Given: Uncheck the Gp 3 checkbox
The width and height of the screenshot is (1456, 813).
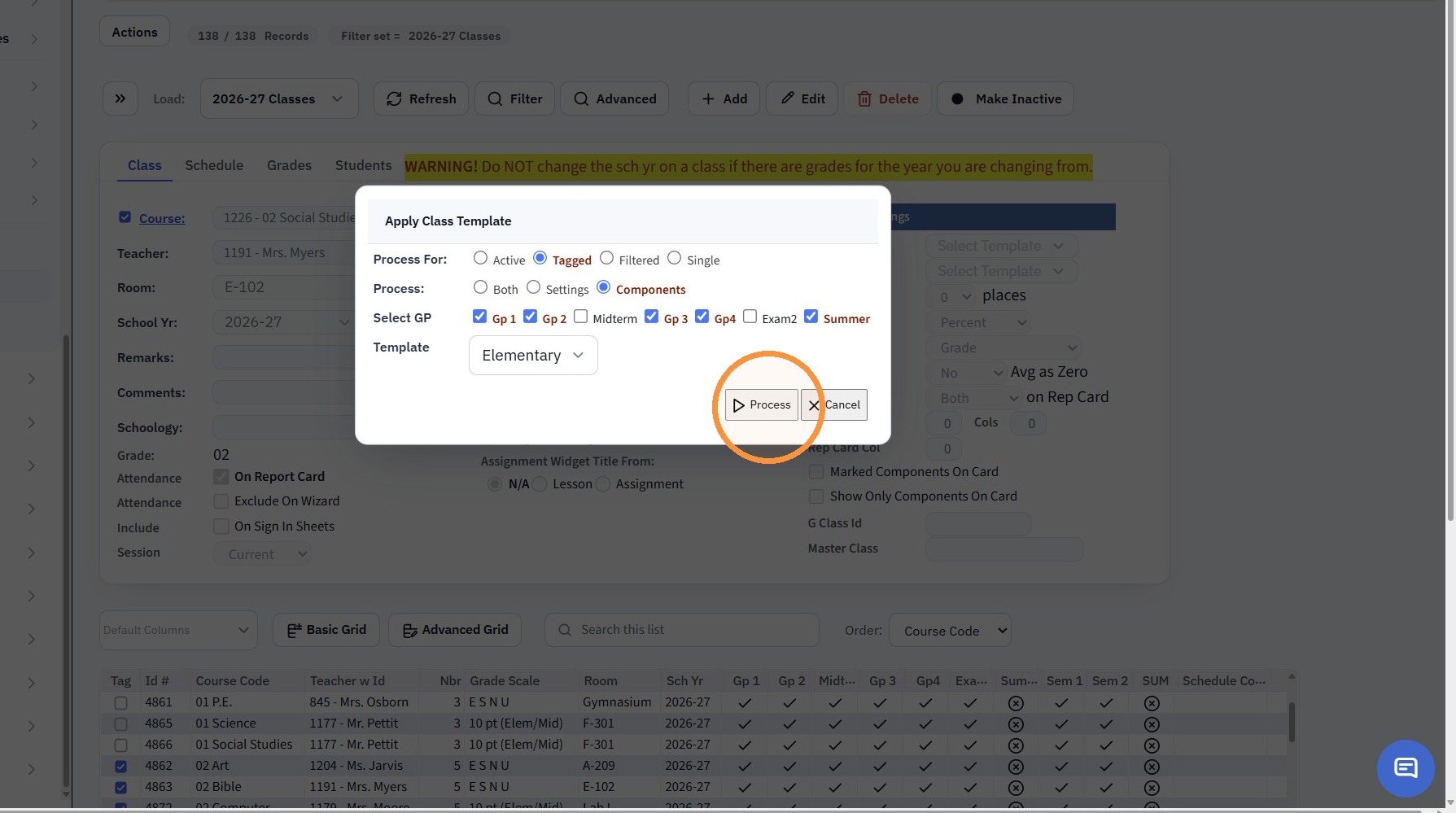Looking at the screenshot, I should pyautogui.click(x=651, y=317).
